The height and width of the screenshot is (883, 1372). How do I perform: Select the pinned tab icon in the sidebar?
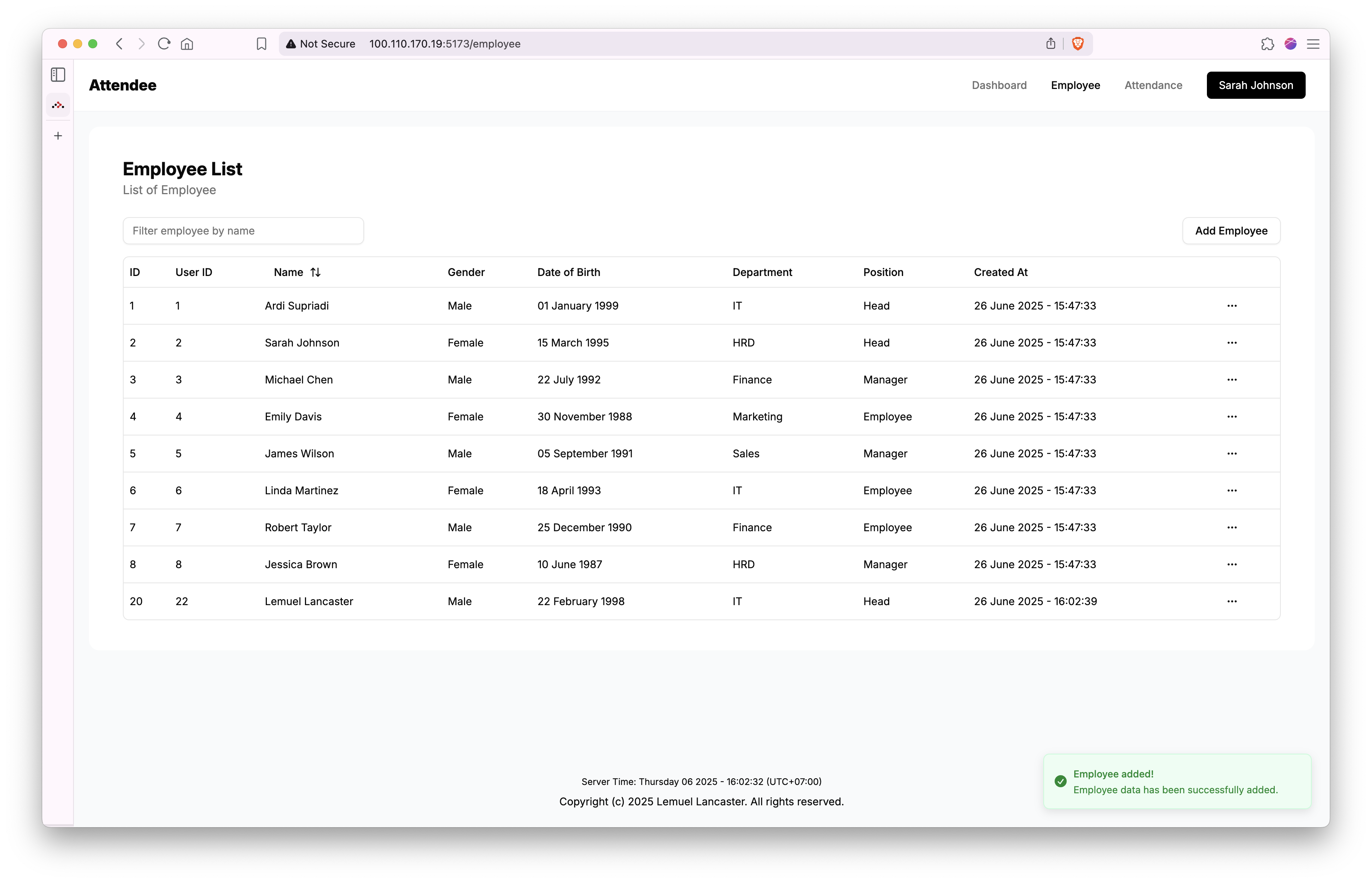click(x=58, y=105)
